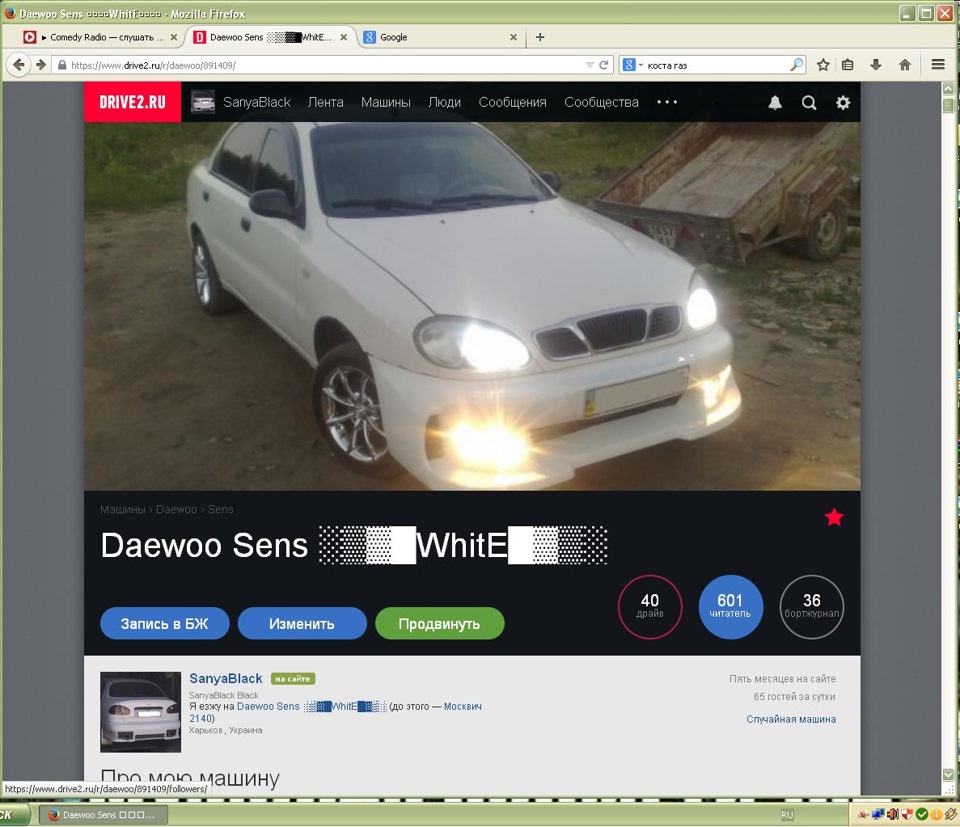Click the search magnifier in search box
The width and height of the screenshot is (960, 827).
pos(797,65)
